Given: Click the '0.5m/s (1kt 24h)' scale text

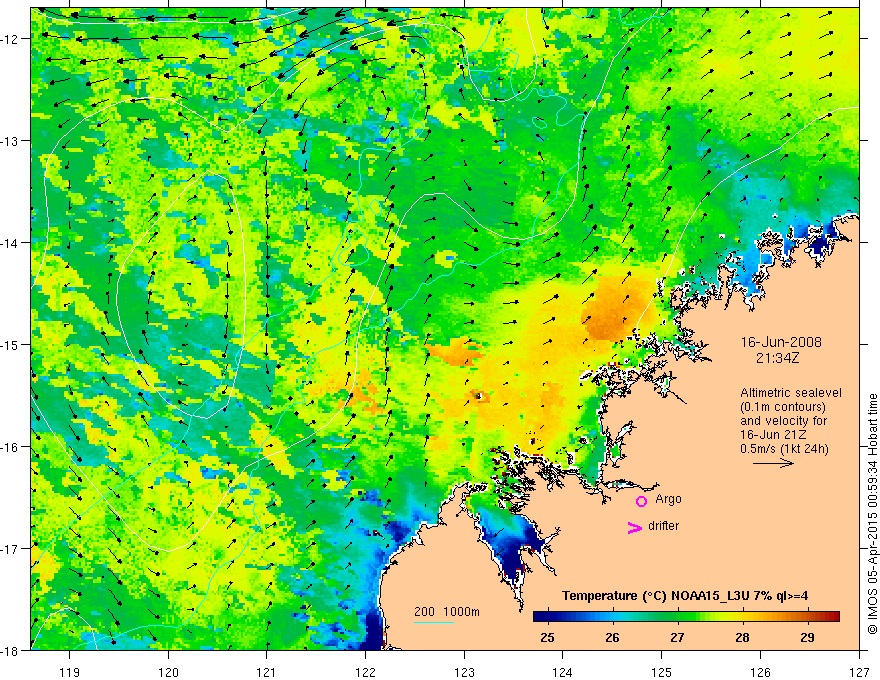Looking at the screenshot, I should pos(784,449).
